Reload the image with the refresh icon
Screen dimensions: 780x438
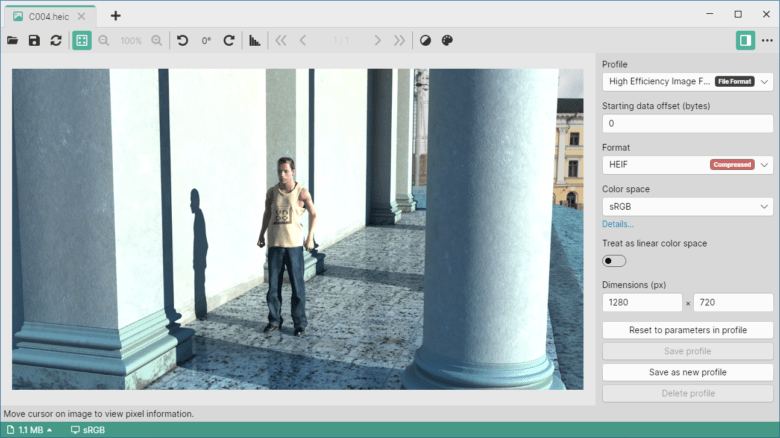click(56, 40)
